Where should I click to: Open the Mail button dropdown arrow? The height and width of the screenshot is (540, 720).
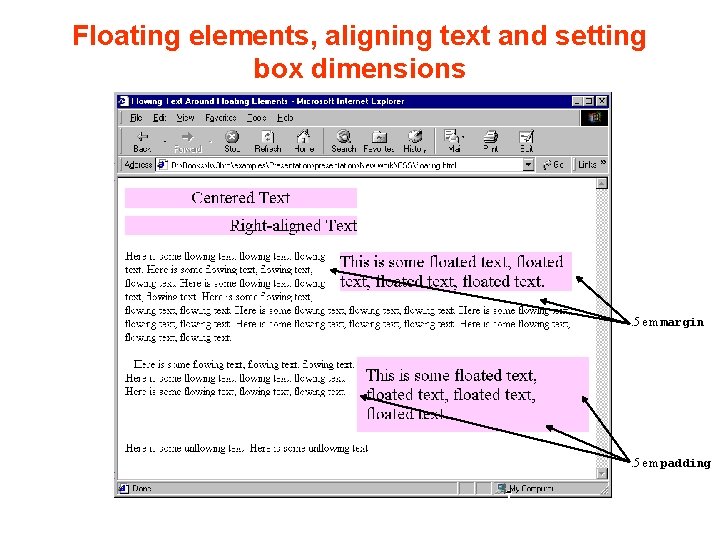click(x=463, y=137)
